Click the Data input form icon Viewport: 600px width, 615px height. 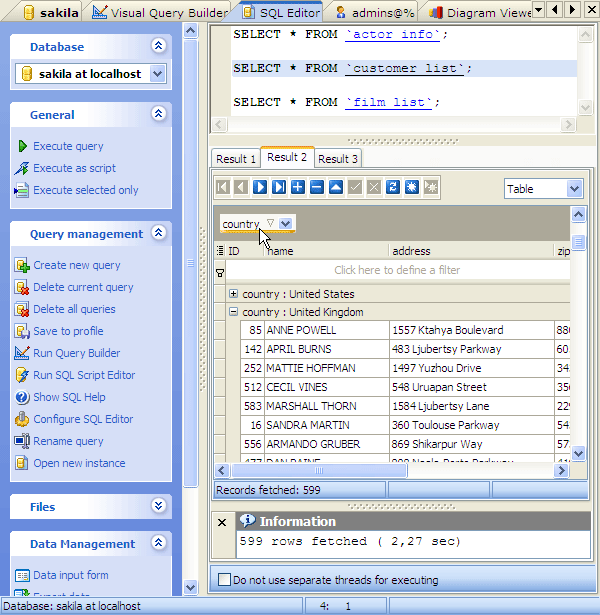click(22, 575)
